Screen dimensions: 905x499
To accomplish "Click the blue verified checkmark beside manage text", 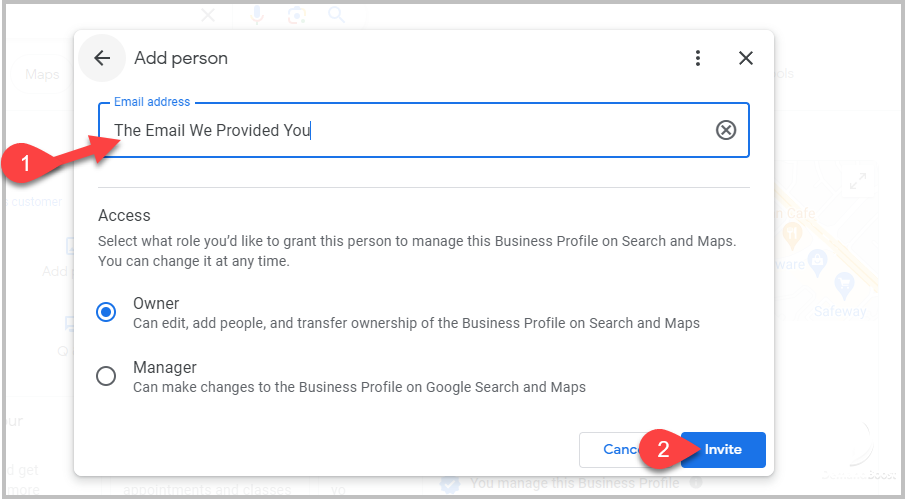I will (x=451, y=483).
